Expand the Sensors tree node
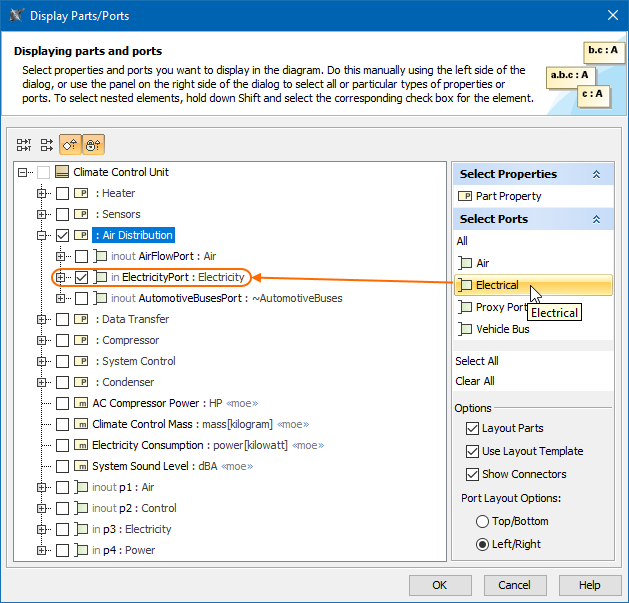The image size is (629, 603). point(42,214)
